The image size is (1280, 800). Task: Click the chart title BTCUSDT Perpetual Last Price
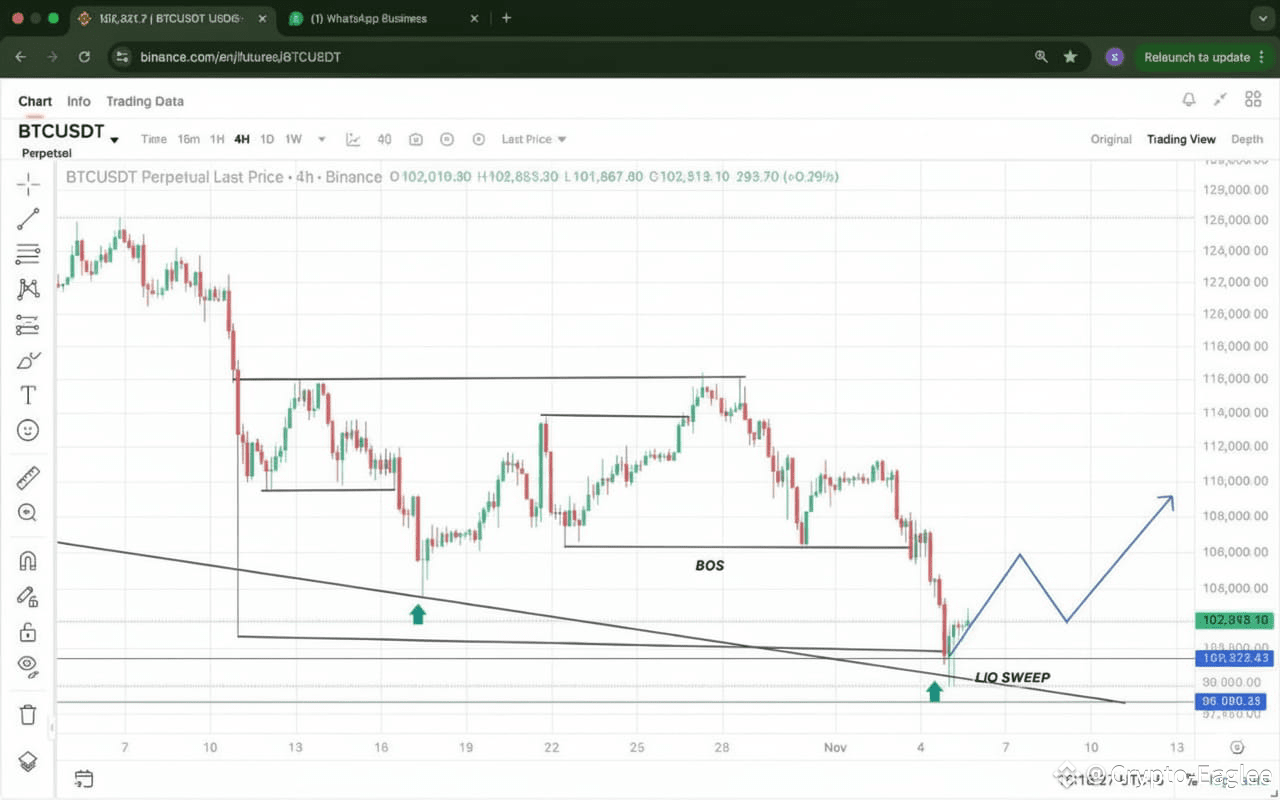[175, 177]
